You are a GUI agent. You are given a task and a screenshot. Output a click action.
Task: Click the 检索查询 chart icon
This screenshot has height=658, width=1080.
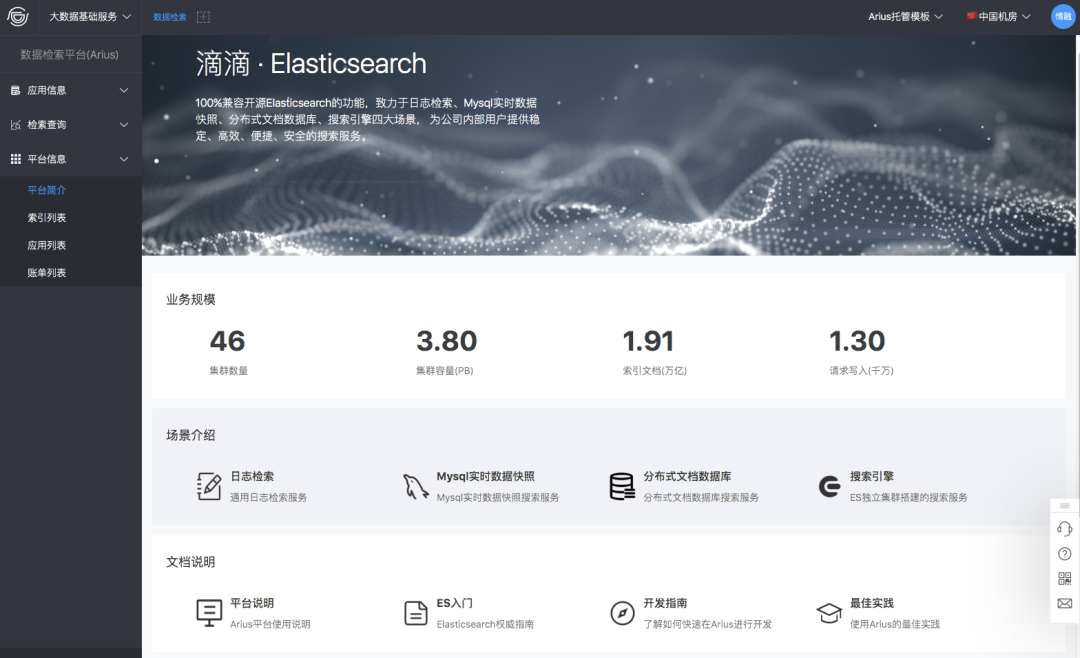(16, 125)
